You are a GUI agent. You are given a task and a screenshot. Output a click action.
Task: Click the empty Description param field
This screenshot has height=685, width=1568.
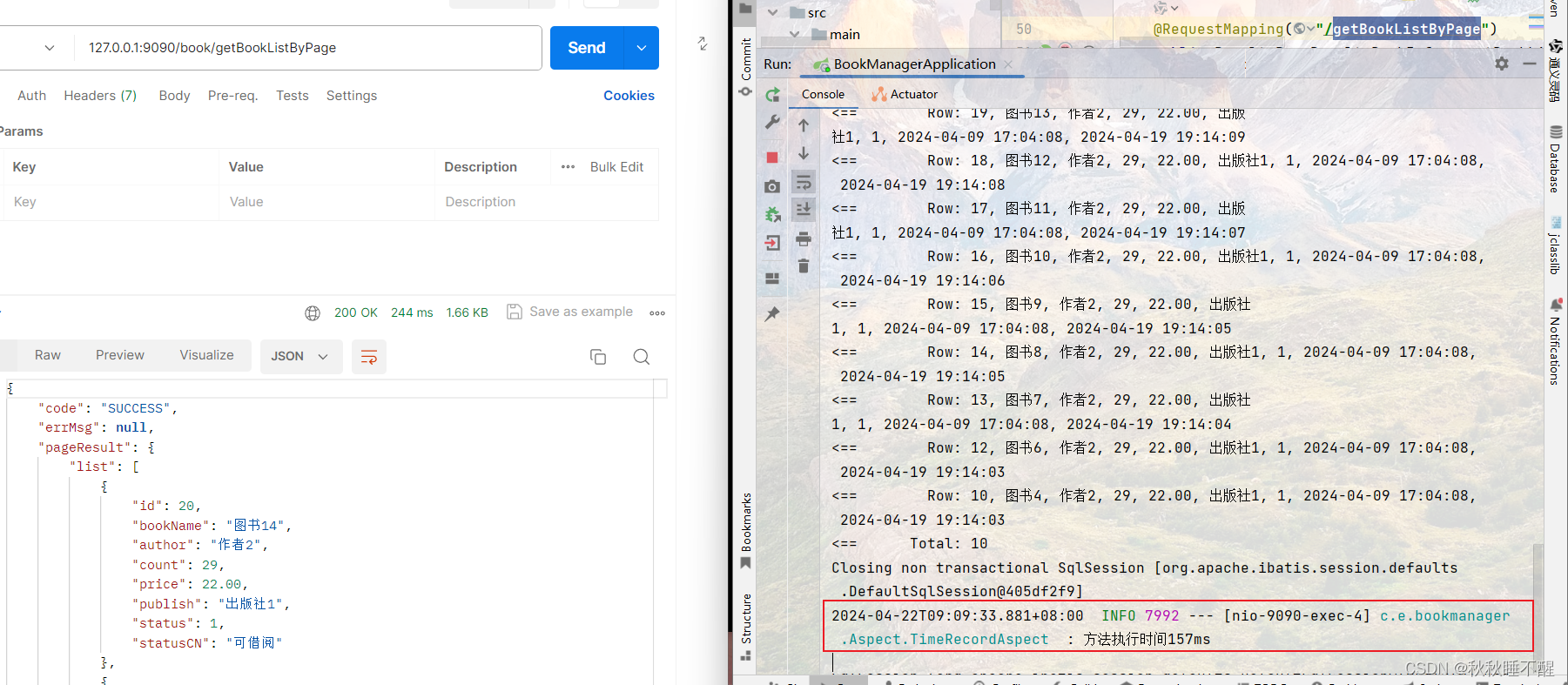click(x=547, y=202)
